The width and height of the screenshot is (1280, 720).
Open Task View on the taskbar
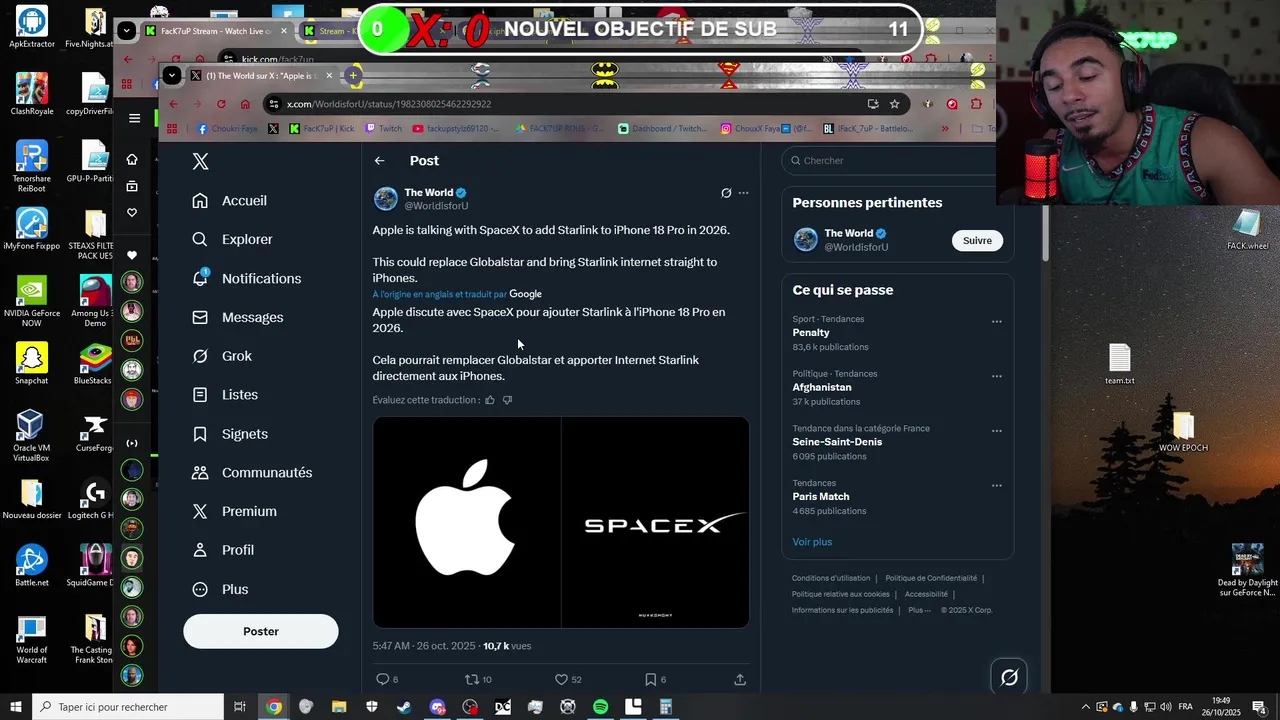point(240,707)
